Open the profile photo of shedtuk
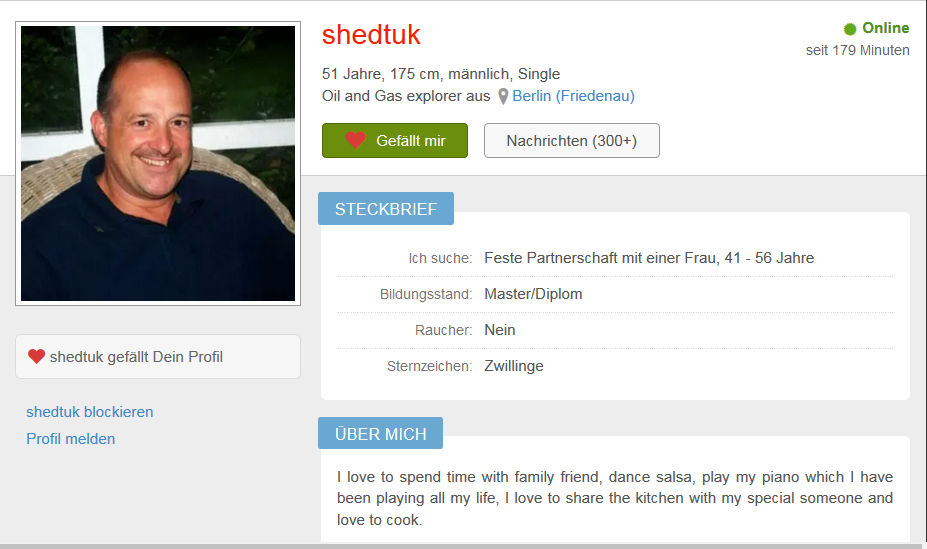The width and height of the screenshot is (927, 549). (x=158, y=164)
